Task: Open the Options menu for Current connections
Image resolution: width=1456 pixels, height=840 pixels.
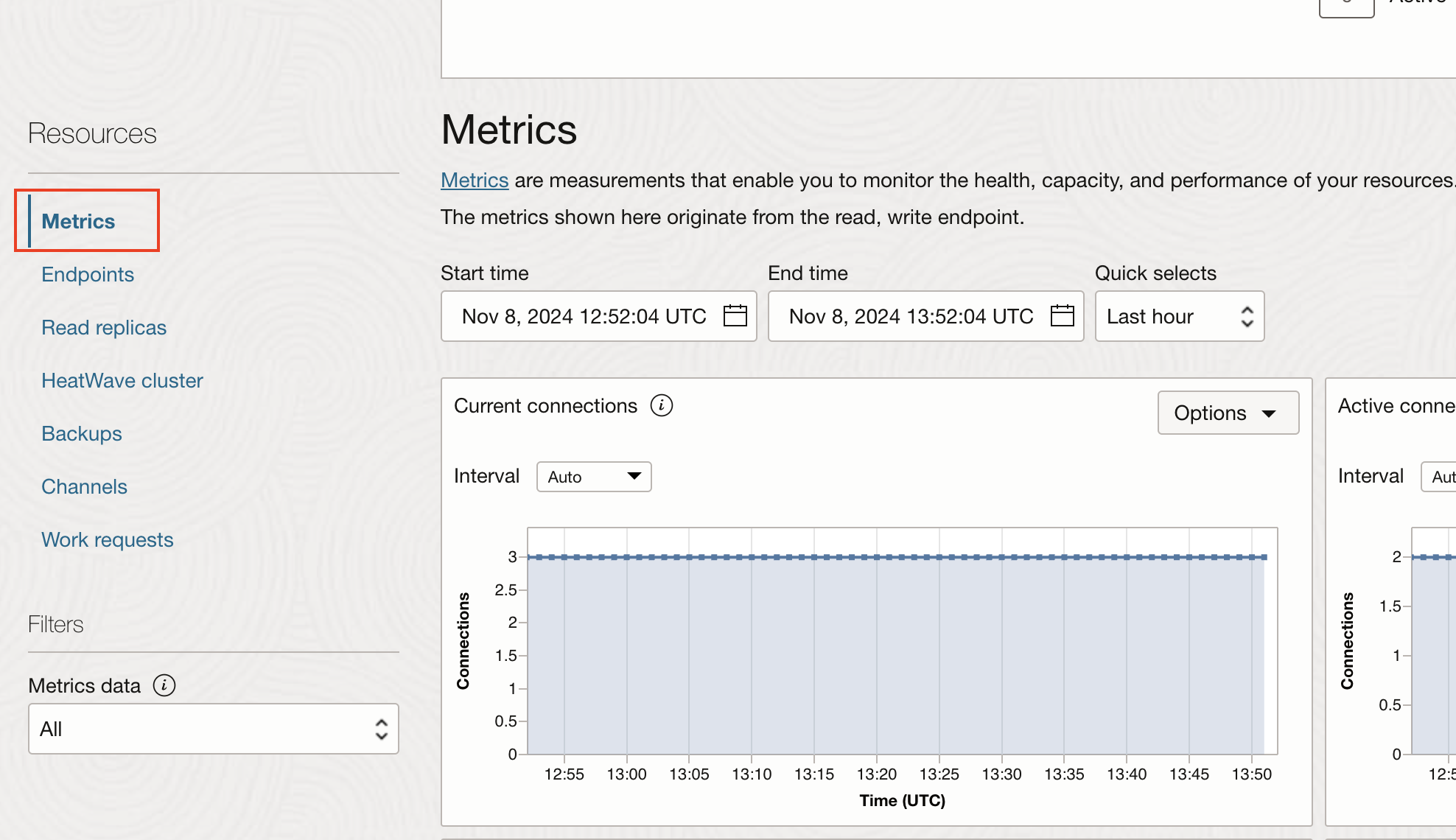Action: pos(1228,413)
